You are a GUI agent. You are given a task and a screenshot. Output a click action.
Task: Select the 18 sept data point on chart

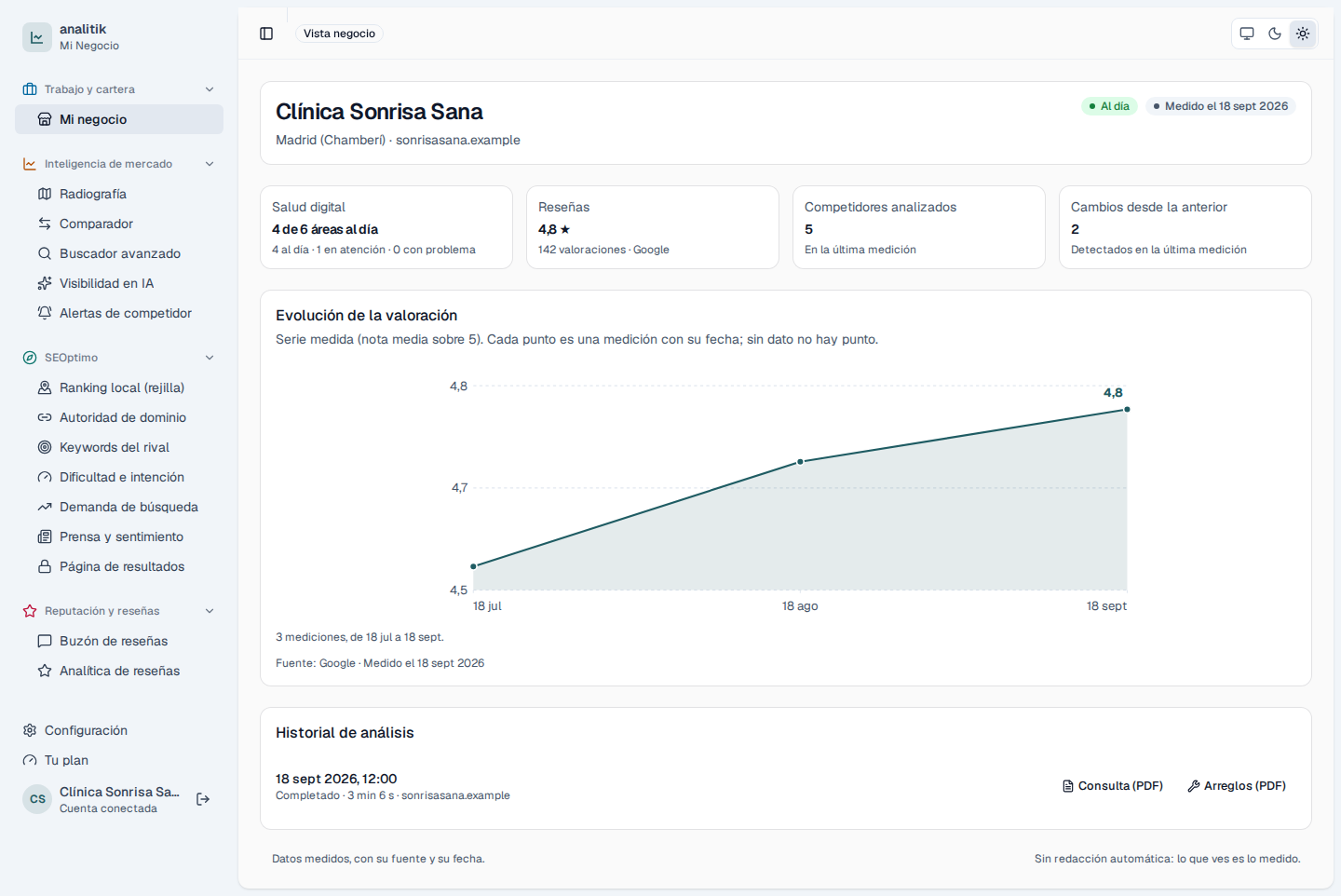point(1127,409)
